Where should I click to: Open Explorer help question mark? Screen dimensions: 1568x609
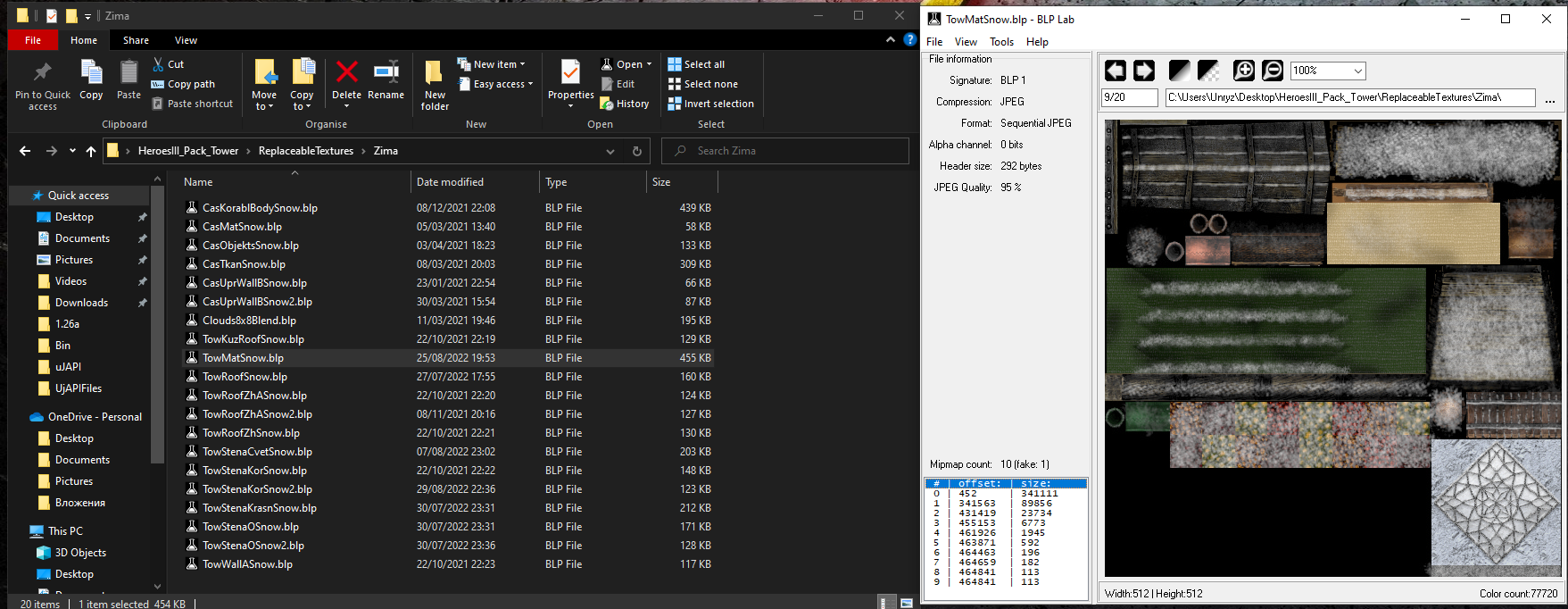909,40
